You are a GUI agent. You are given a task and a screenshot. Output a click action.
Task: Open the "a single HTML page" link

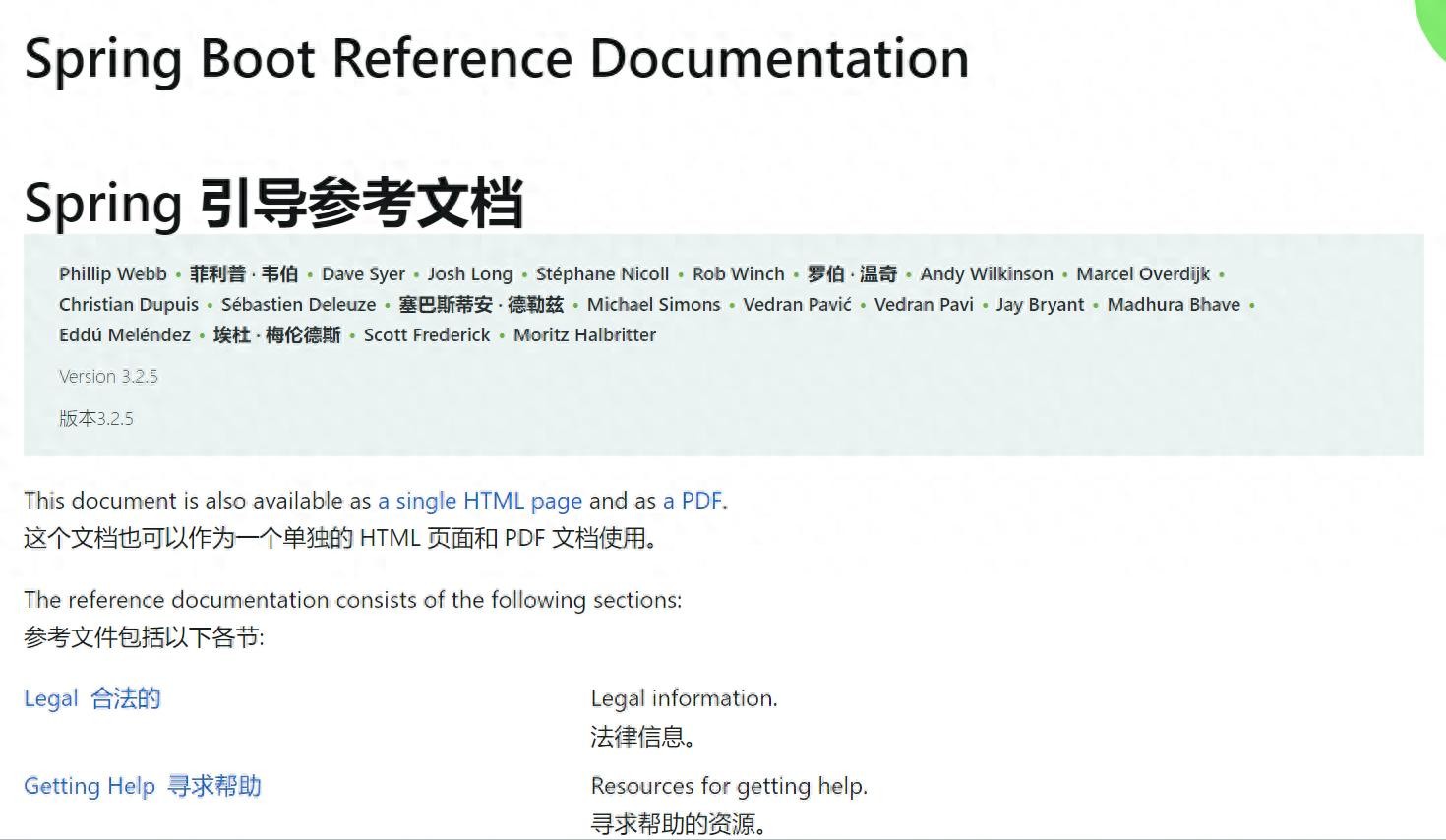click(x=480, y=501)
